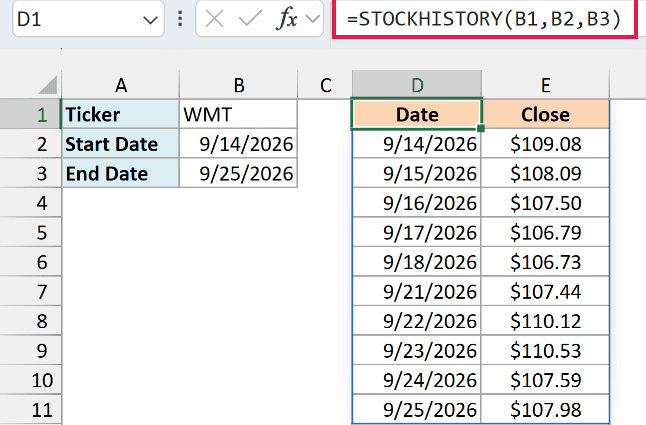
Task: Select column E header
Action: tap(545, 85)
